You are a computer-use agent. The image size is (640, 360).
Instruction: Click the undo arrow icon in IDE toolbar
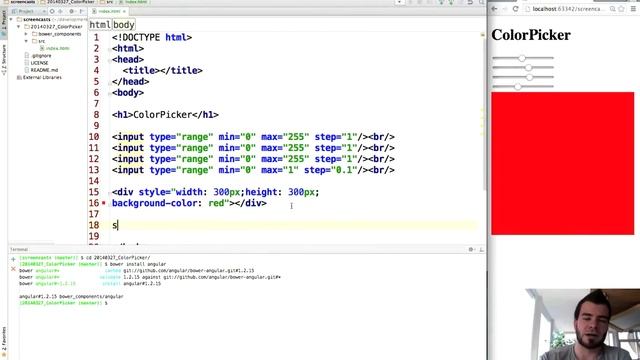tap(470, 2)
